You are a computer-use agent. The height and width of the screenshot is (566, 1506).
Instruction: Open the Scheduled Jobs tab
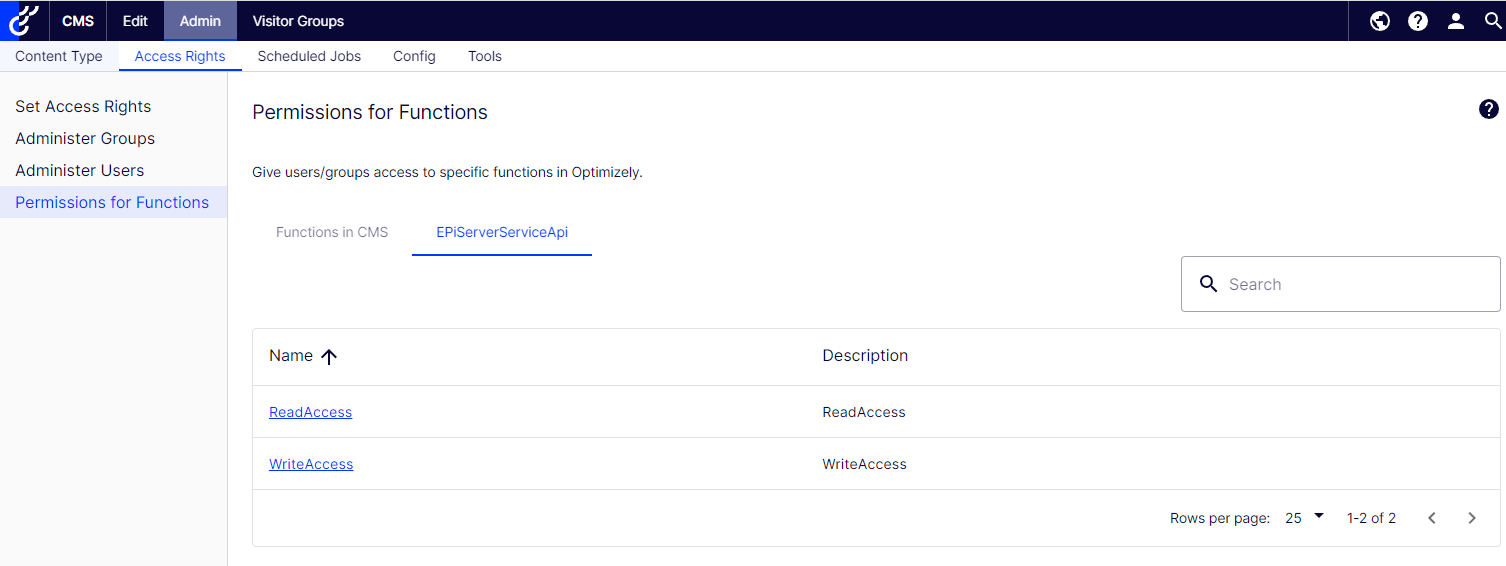click(x=309, y=56)
